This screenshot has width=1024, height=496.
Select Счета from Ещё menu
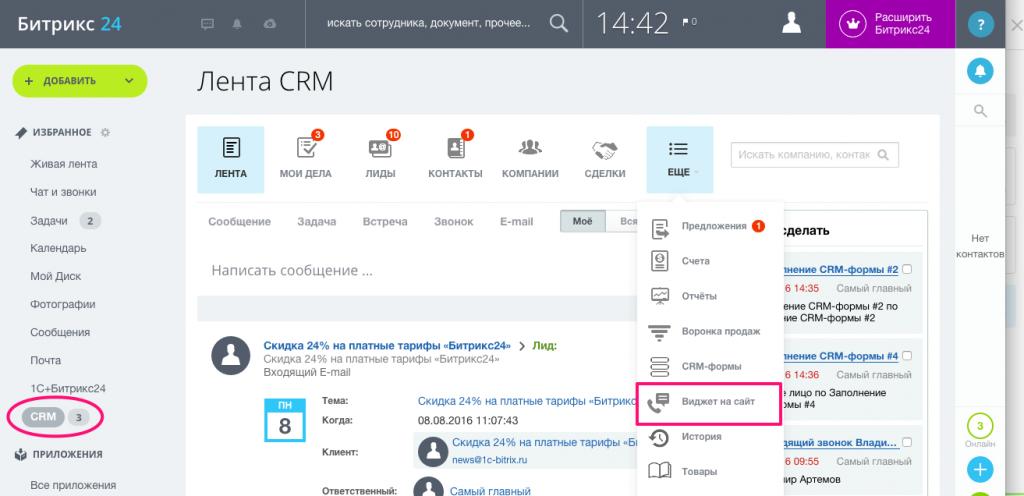(x=696, y=261)
